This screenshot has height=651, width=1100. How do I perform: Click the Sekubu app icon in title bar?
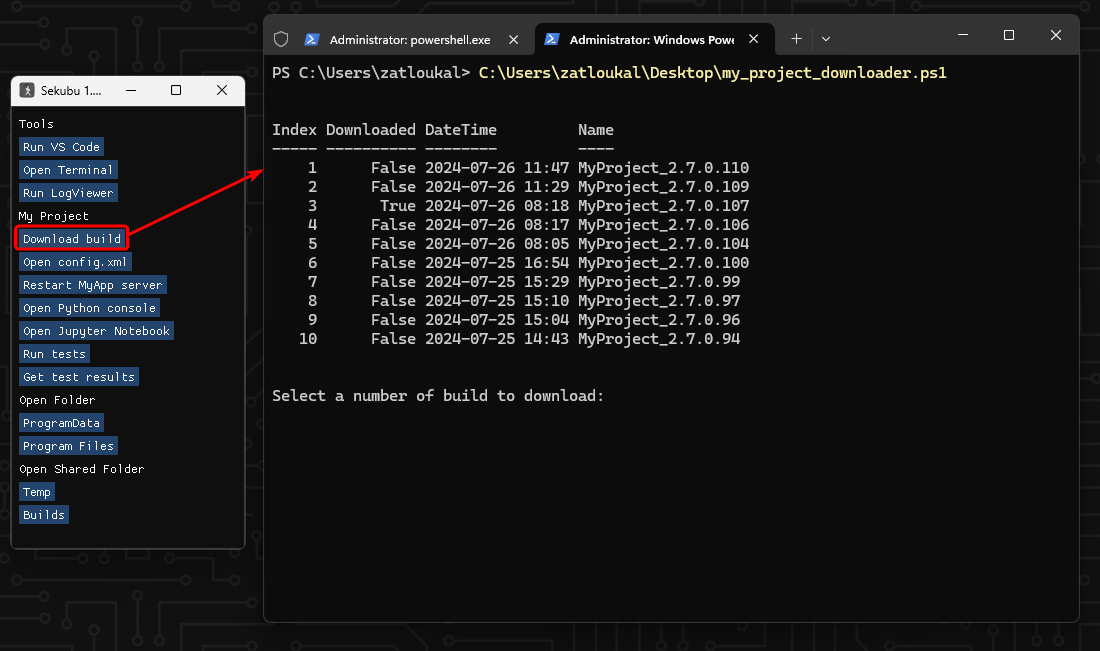27,90
